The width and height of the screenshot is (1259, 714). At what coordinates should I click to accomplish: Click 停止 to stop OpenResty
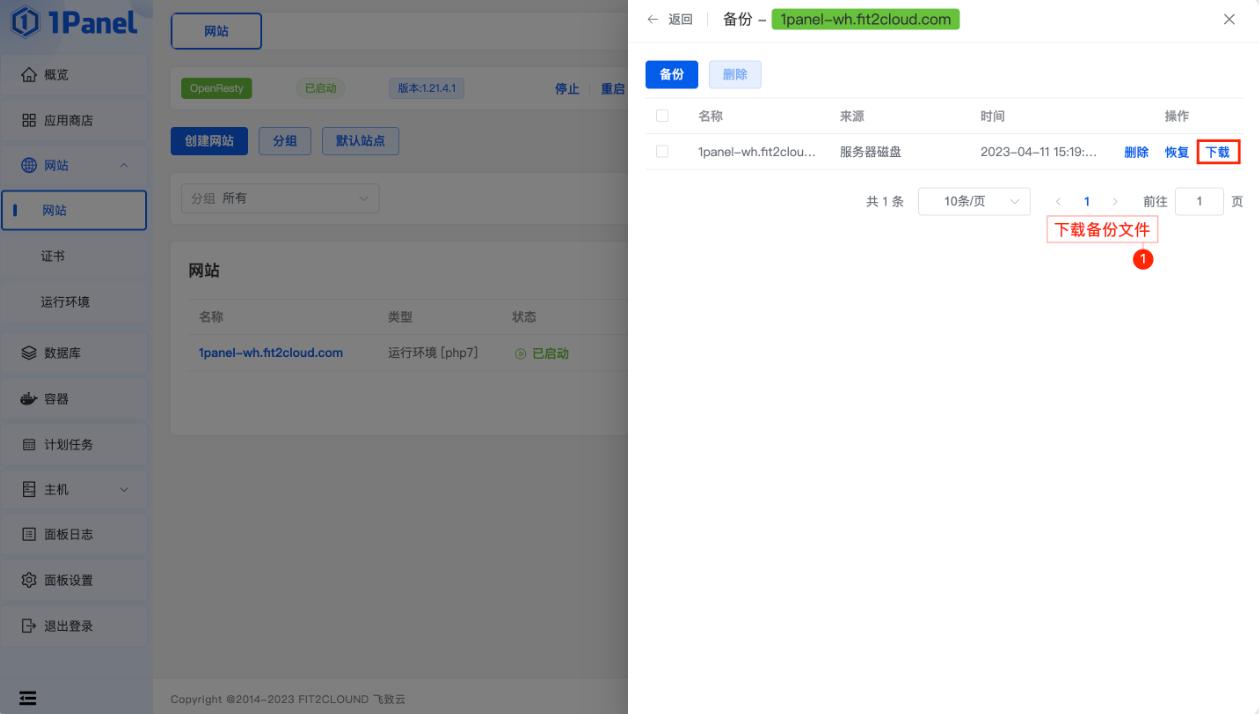pos(567,89)
